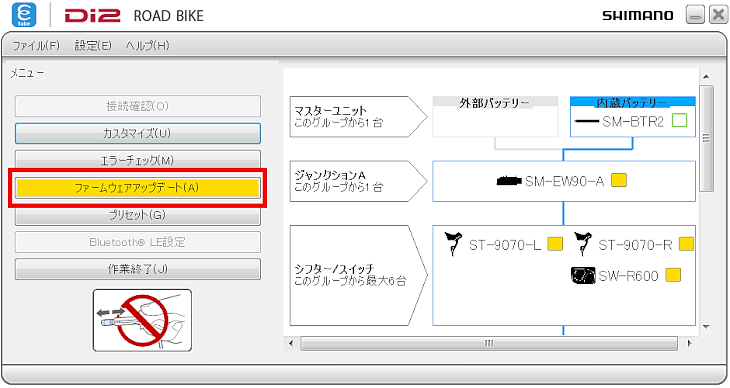Select the SM-BTR2 internal battery icon

[587, 122]
